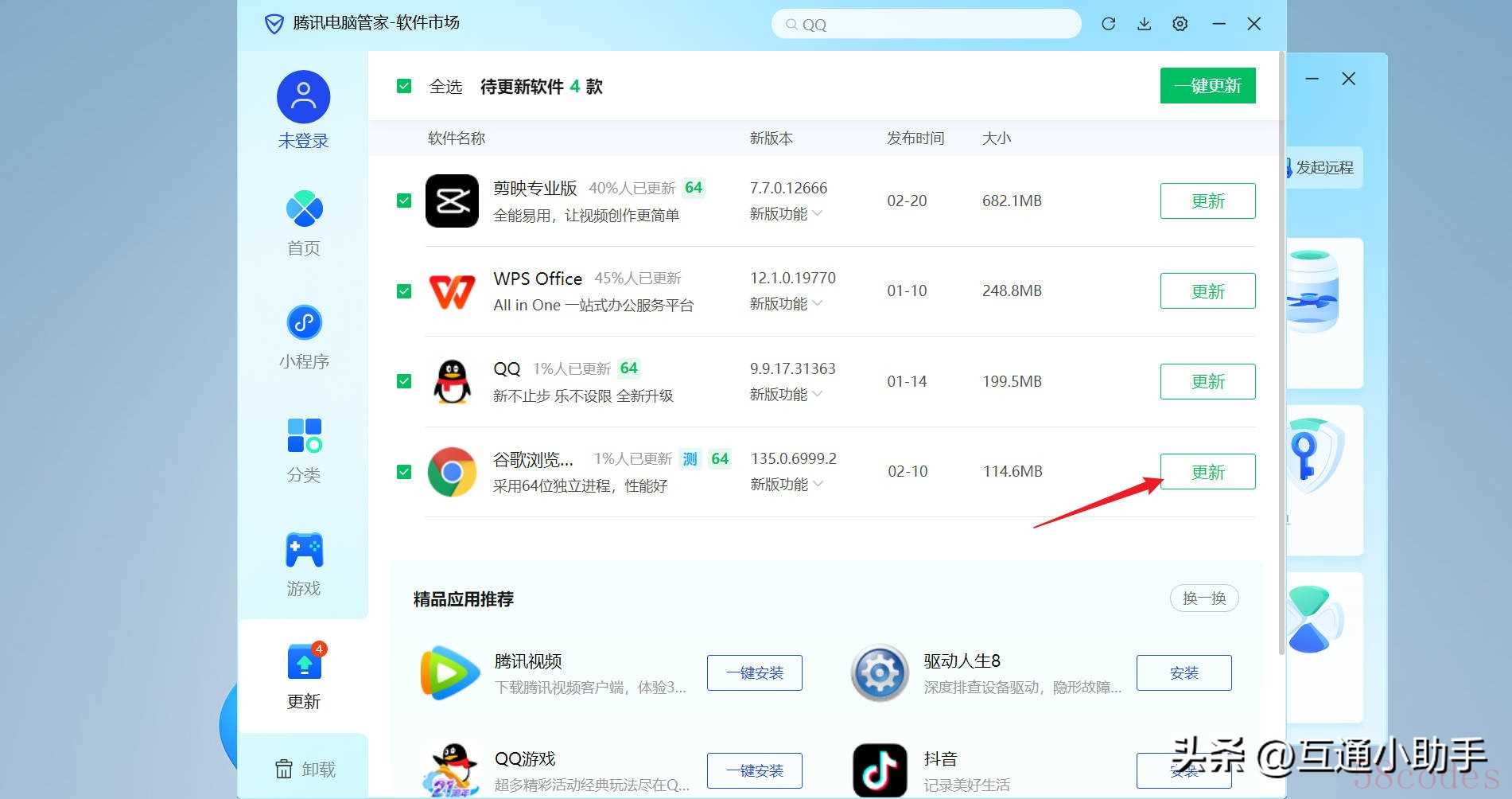Click 一键安装 for QQ游戏
Screen dimensions: 1512x799
[x=754, y=770]
